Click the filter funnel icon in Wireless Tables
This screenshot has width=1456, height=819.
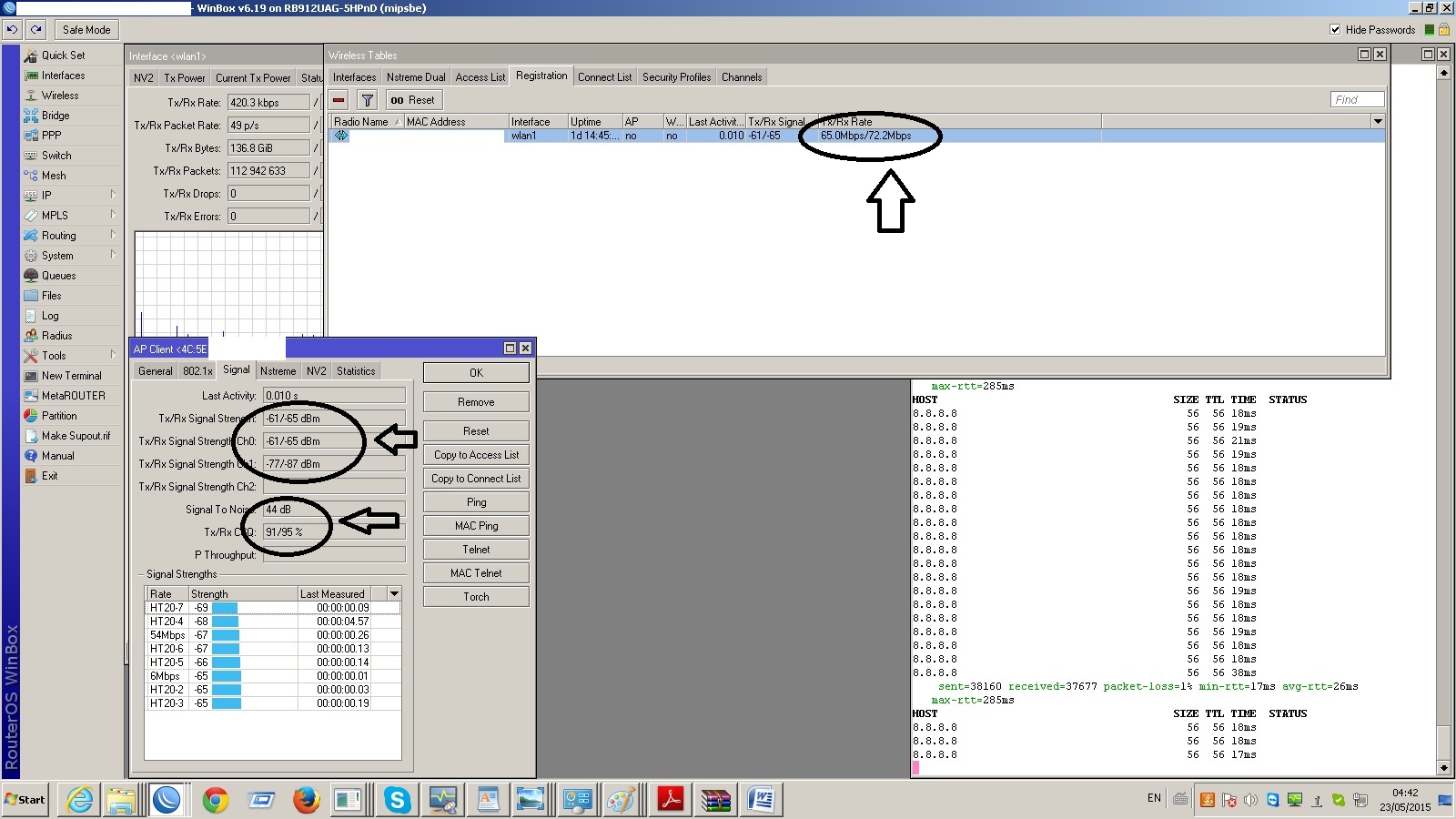368,100
